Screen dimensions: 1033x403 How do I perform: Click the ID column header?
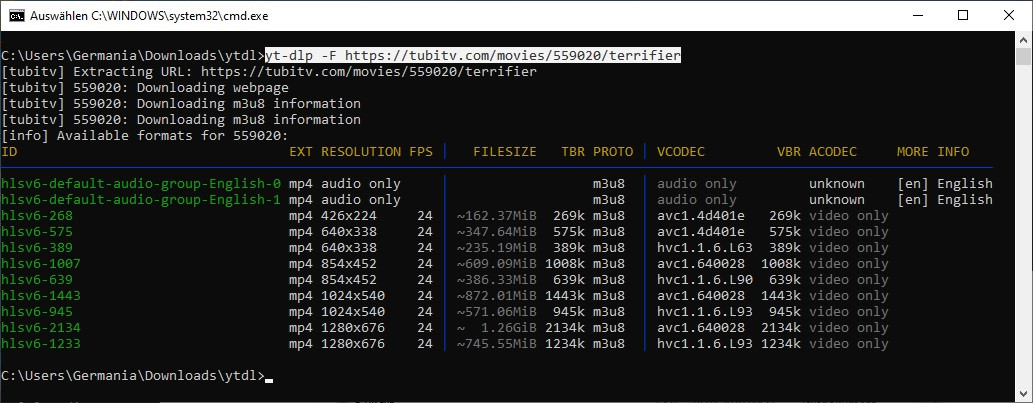coord(10,152)
